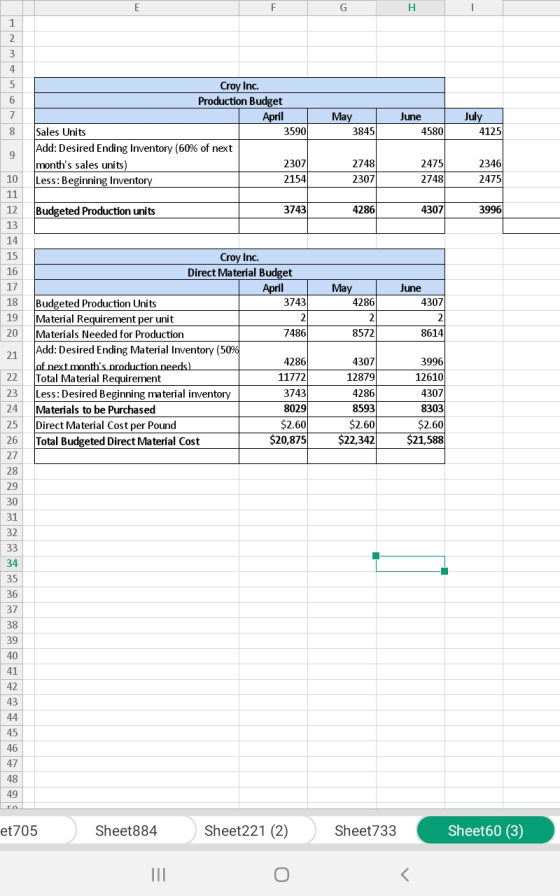Select the active cell H34 outlined in green

click(x=411, y=563)
